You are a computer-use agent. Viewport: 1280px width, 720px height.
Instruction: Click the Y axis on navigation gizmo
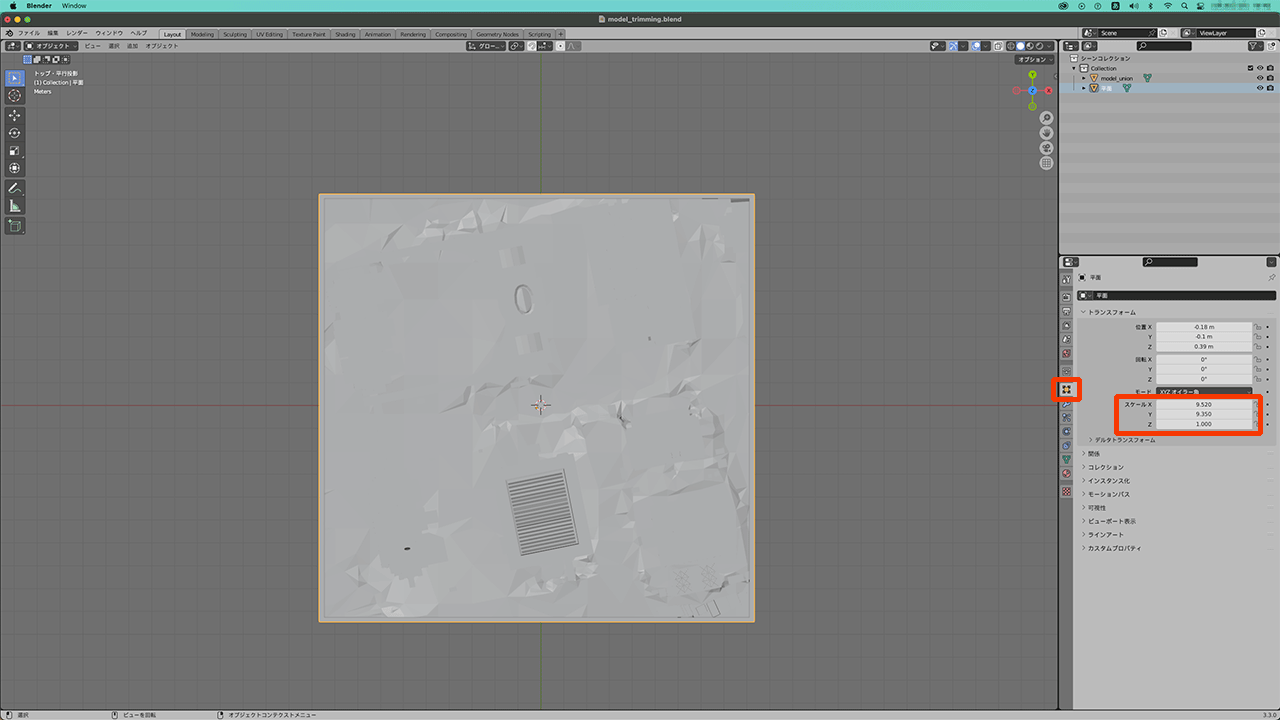click(1032, 74)
